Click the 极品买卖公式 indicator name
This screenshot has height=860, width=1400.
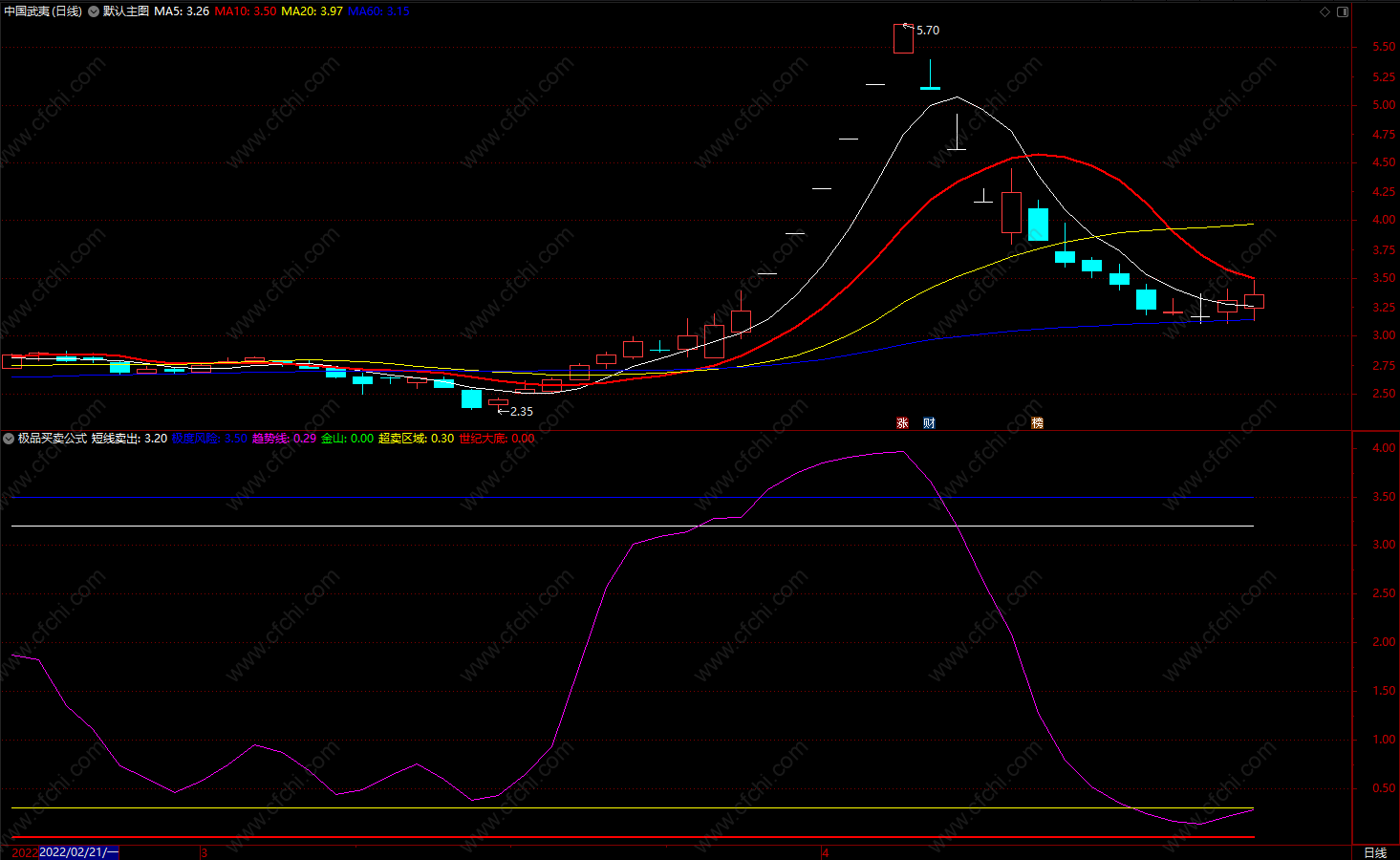click(x=53, y=439)
